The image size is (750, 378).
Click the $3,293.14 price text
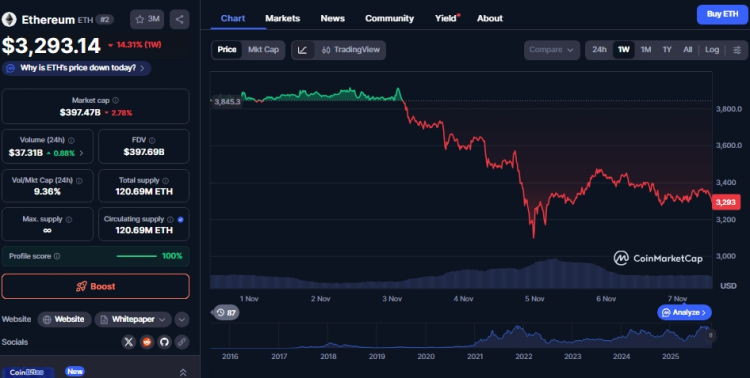click(x=51, y=46)
